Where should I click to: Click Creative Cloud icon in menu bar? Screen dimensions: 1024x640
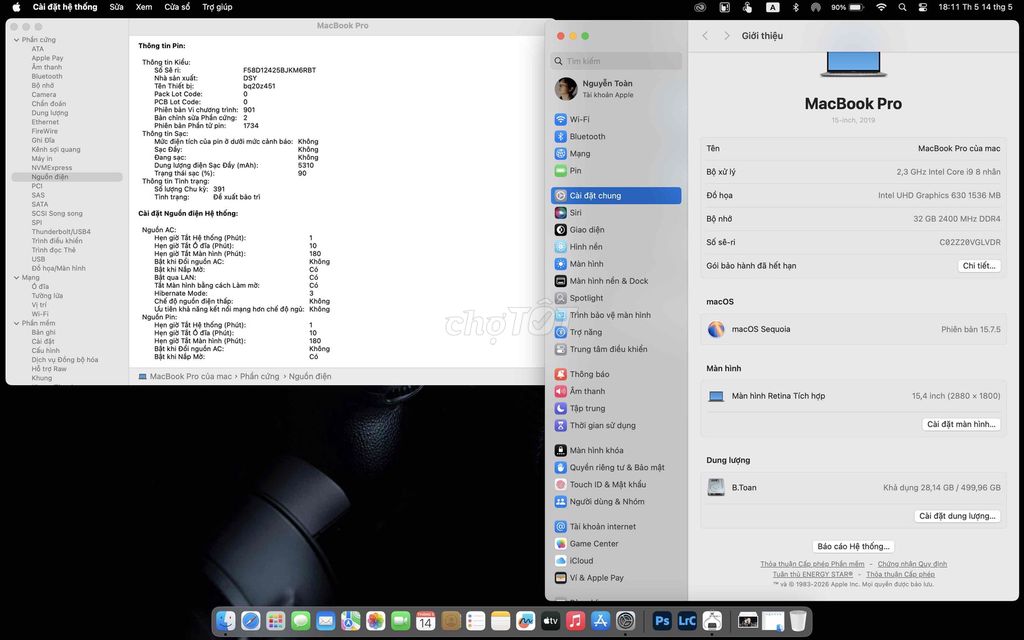pyautogui.click(x=700, y=7)
